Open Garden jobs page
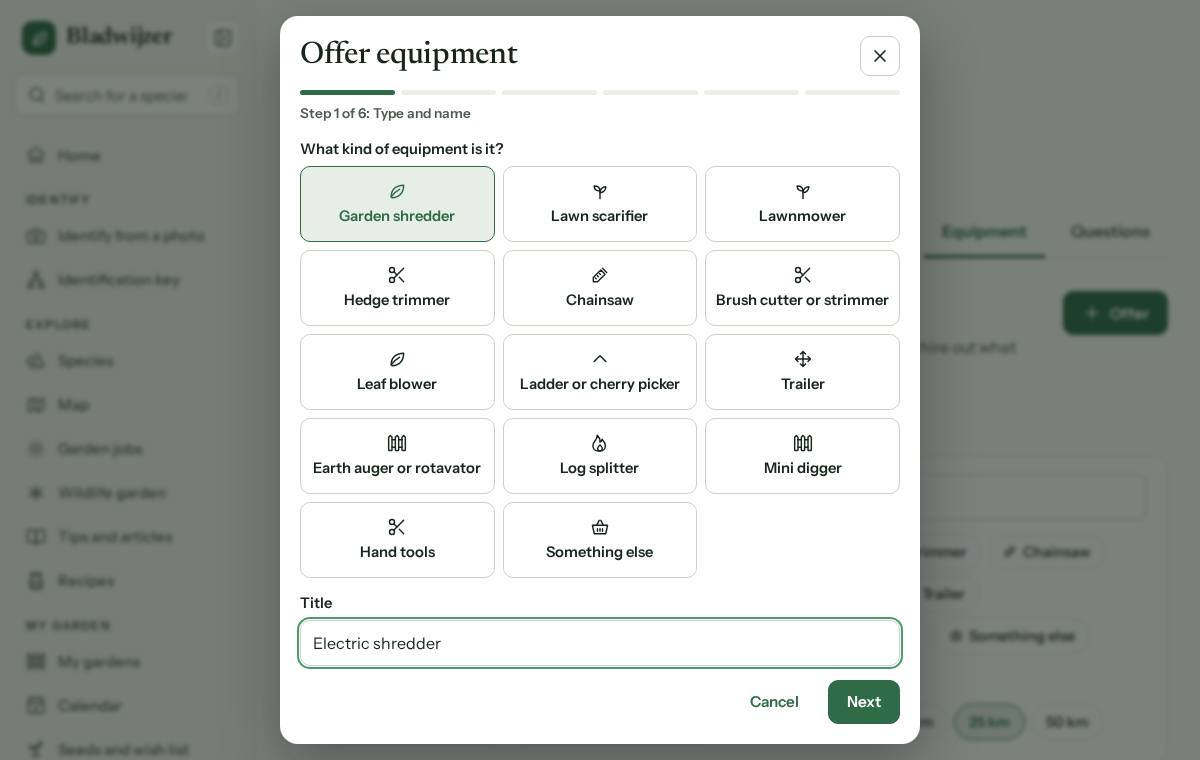The height and width of the screenshot is (760, 1200). click(127, 449)
